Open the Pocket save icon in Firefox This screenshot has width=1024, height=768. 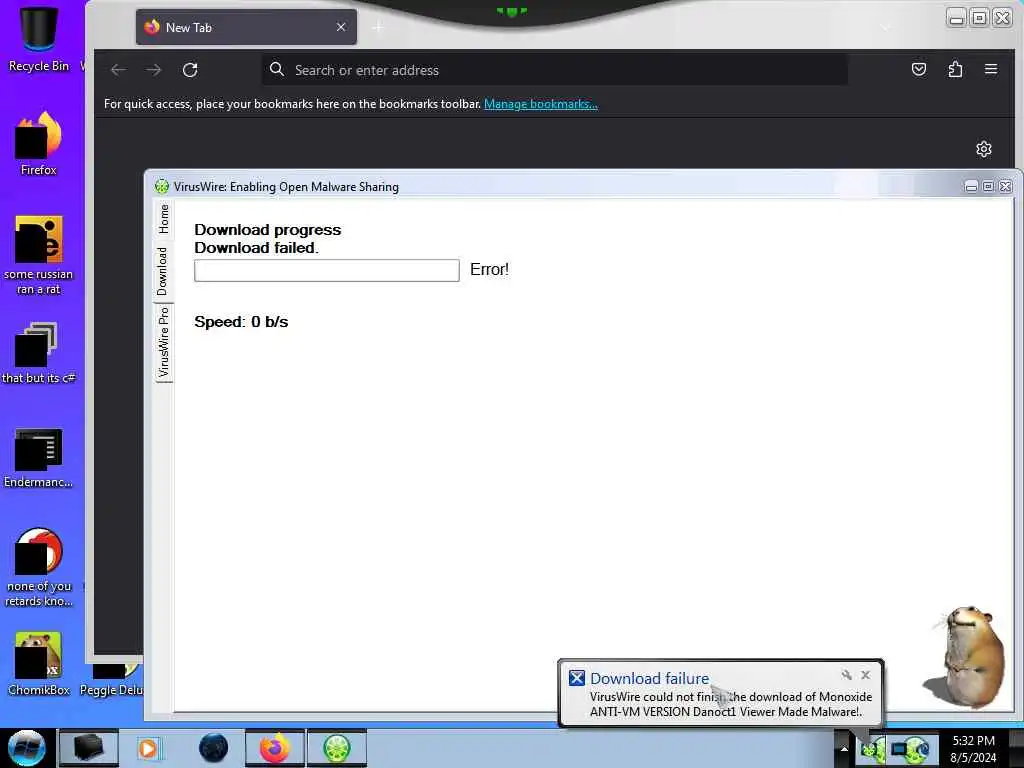pos(919,69)
